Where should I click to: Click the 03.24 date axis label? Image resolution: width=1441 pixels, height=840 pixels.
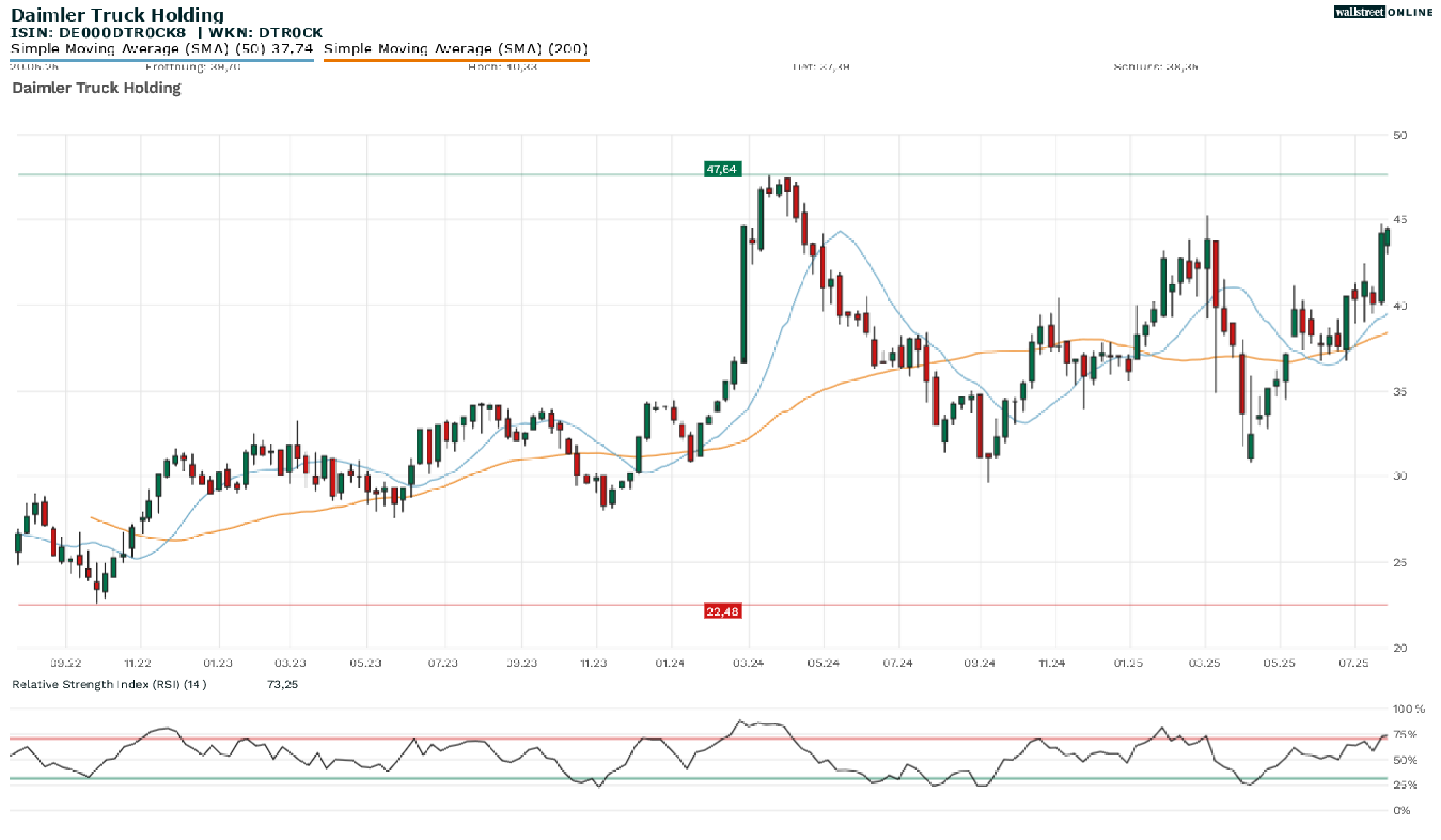748,663
